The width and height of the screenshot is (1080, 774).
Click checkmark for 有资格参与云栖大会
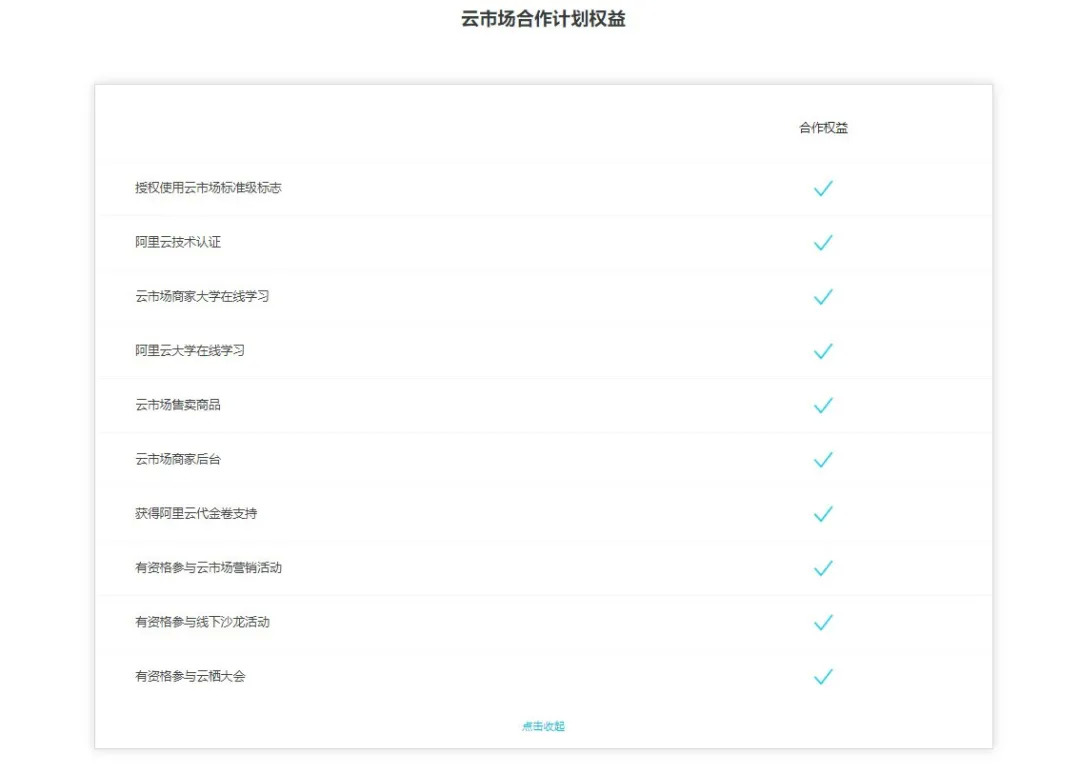coord(823,677)
